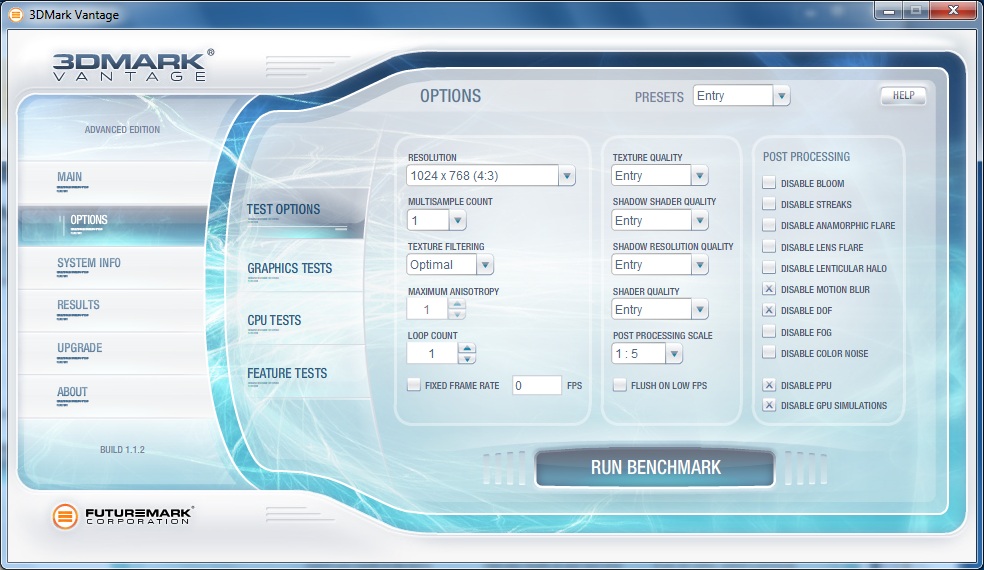The image size is (984, 570).
Task: Toggle the Fixed Frame Rate checkbox
Action: (414, 385)
